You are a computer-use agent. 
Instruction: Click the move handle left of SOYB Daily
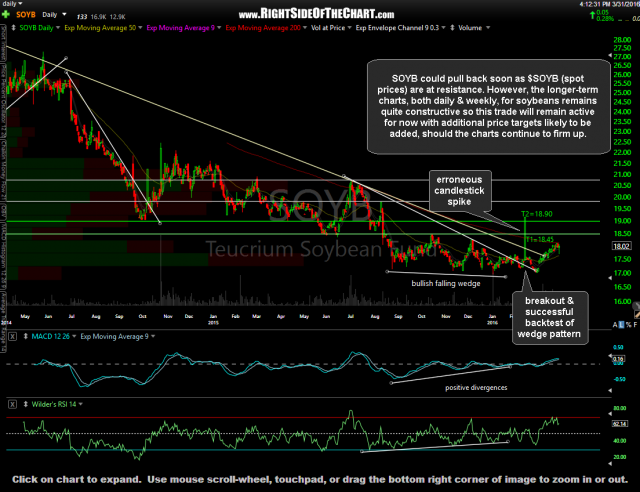(x=13, y=28)
